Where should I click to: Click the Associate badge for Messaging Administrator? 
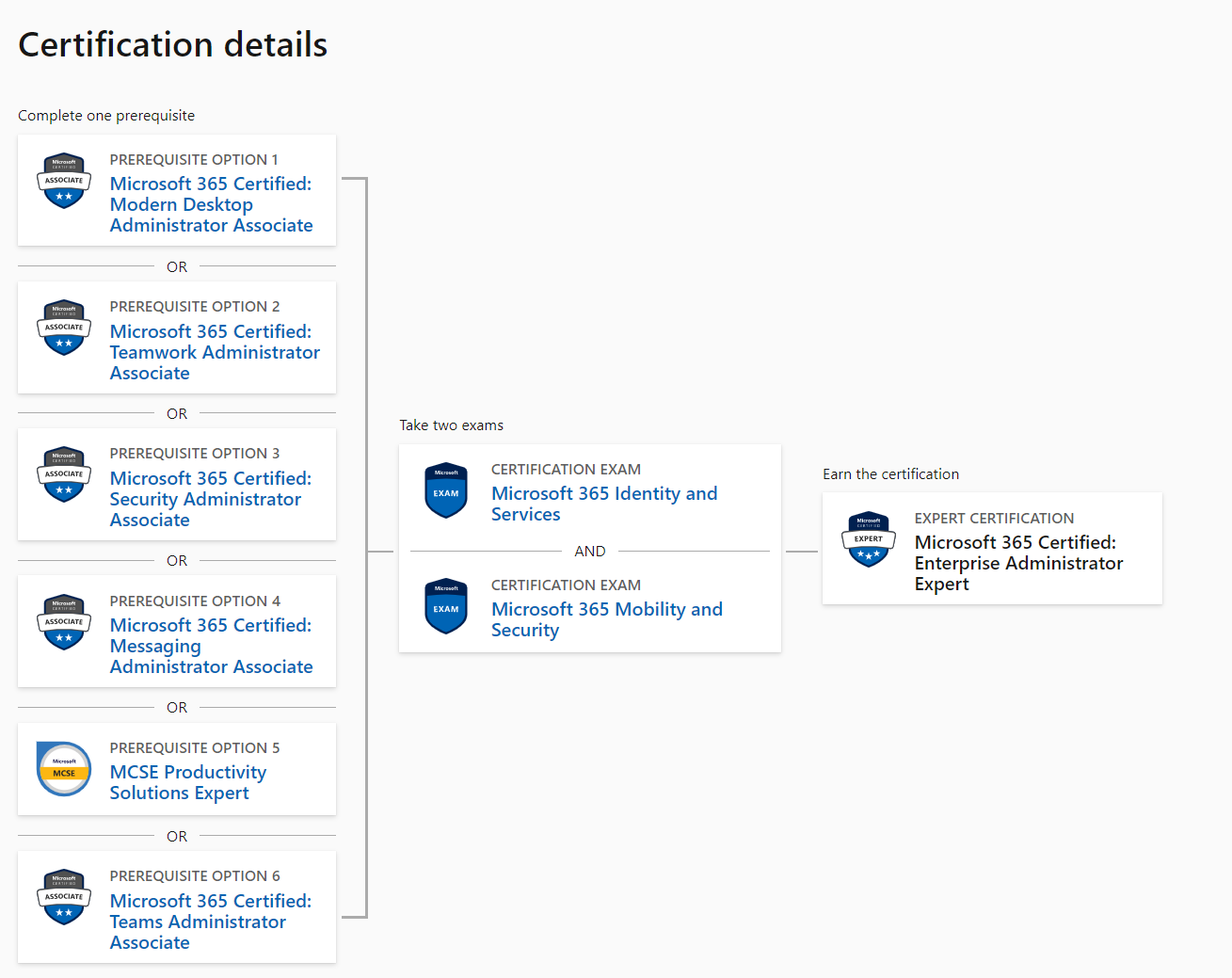(64, 622)
